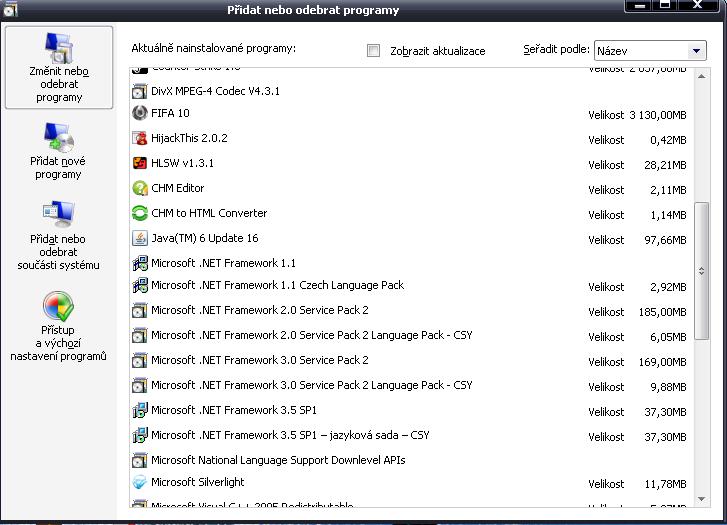The image size is (727, 525).
Task: Click the 11,78MB size value
Action: click(x=665, y=484)
